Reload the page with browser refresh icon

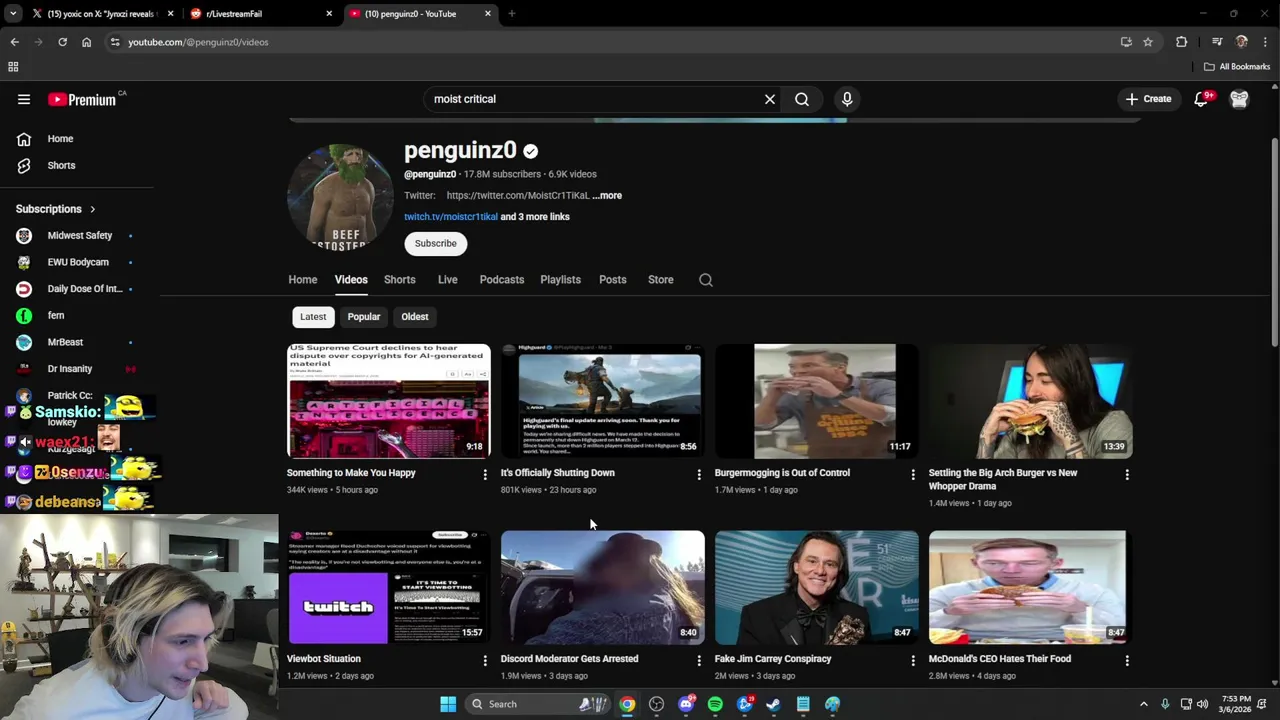[x=62, y=42]
